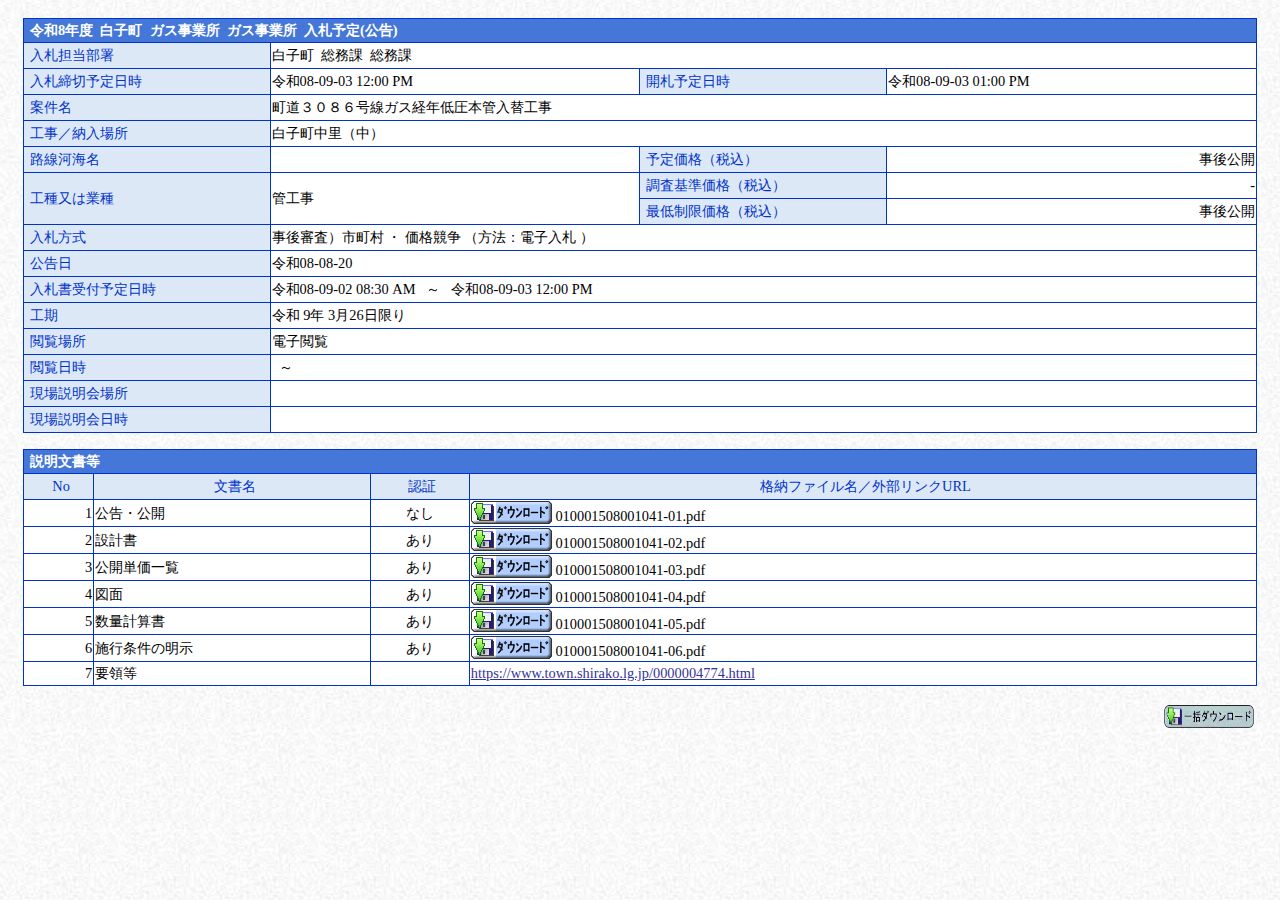This screenshot has height=900, width=1280.
Task: Click the 図面 document name
Action: click(109, 594)
